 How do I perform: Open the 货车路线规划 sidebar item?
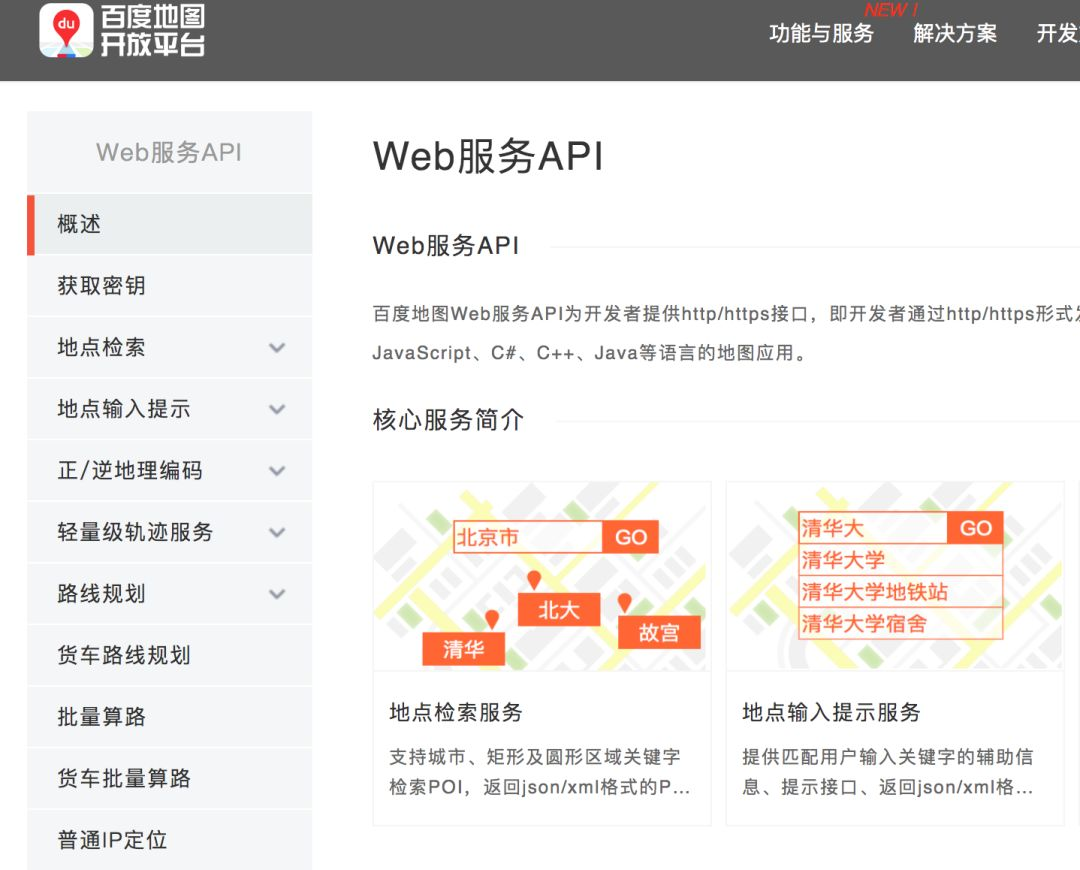169,655
